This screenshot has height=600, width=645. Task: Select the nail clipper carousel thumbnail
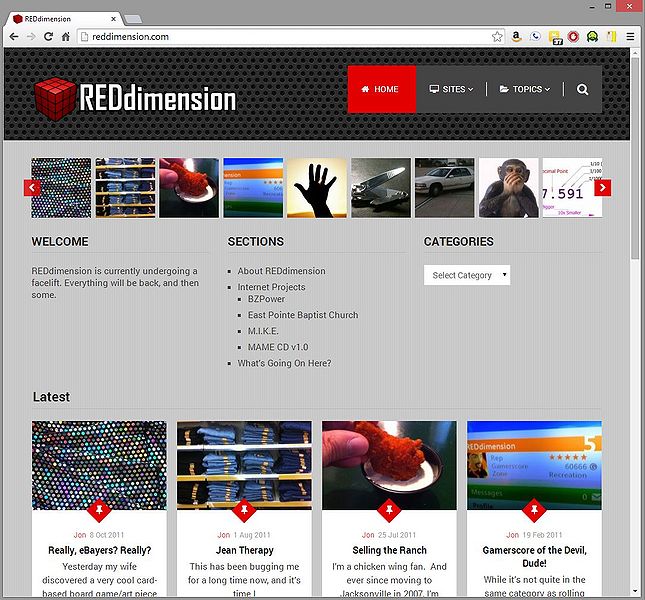pyautogui.click(x=381, y=188)
